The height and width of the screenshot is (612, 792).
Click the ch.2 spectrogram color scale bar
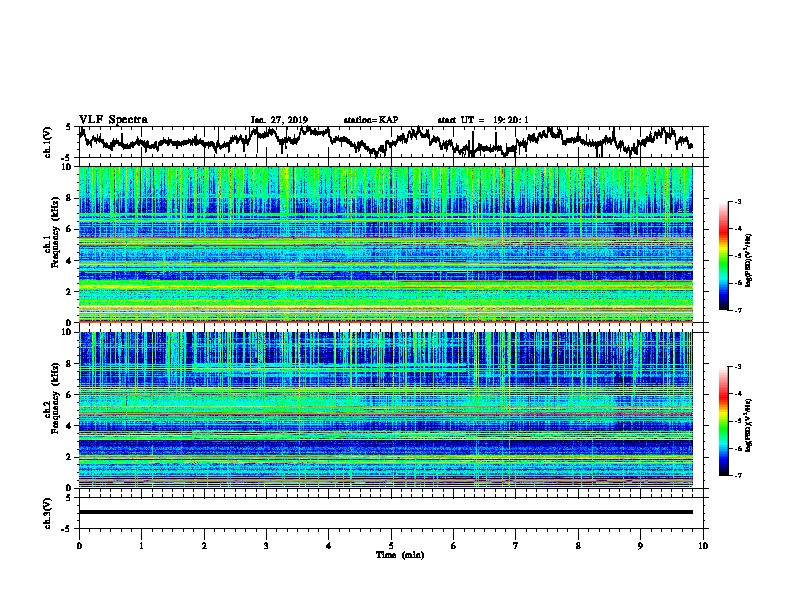click(x=723, y=421)
